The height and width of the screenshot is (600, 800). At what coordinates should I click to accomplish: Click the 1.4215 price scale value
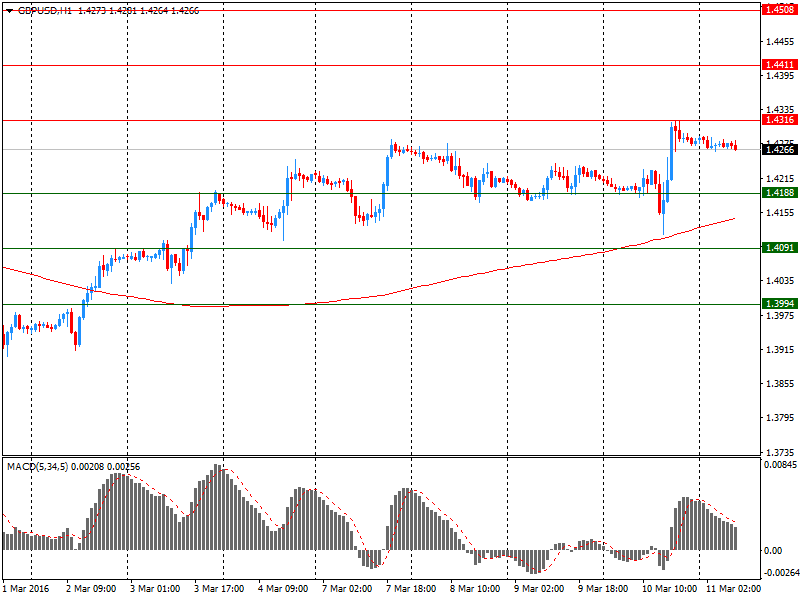pos(781,179)
